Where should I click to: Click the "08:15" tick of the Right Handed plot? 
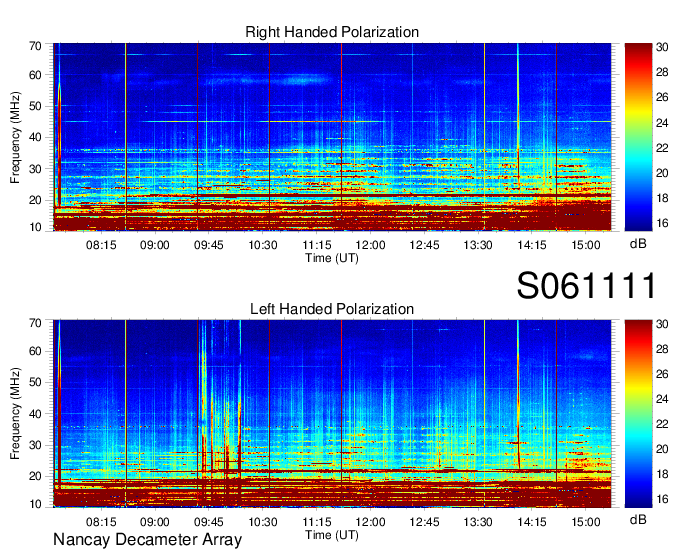tap(101, 245)
